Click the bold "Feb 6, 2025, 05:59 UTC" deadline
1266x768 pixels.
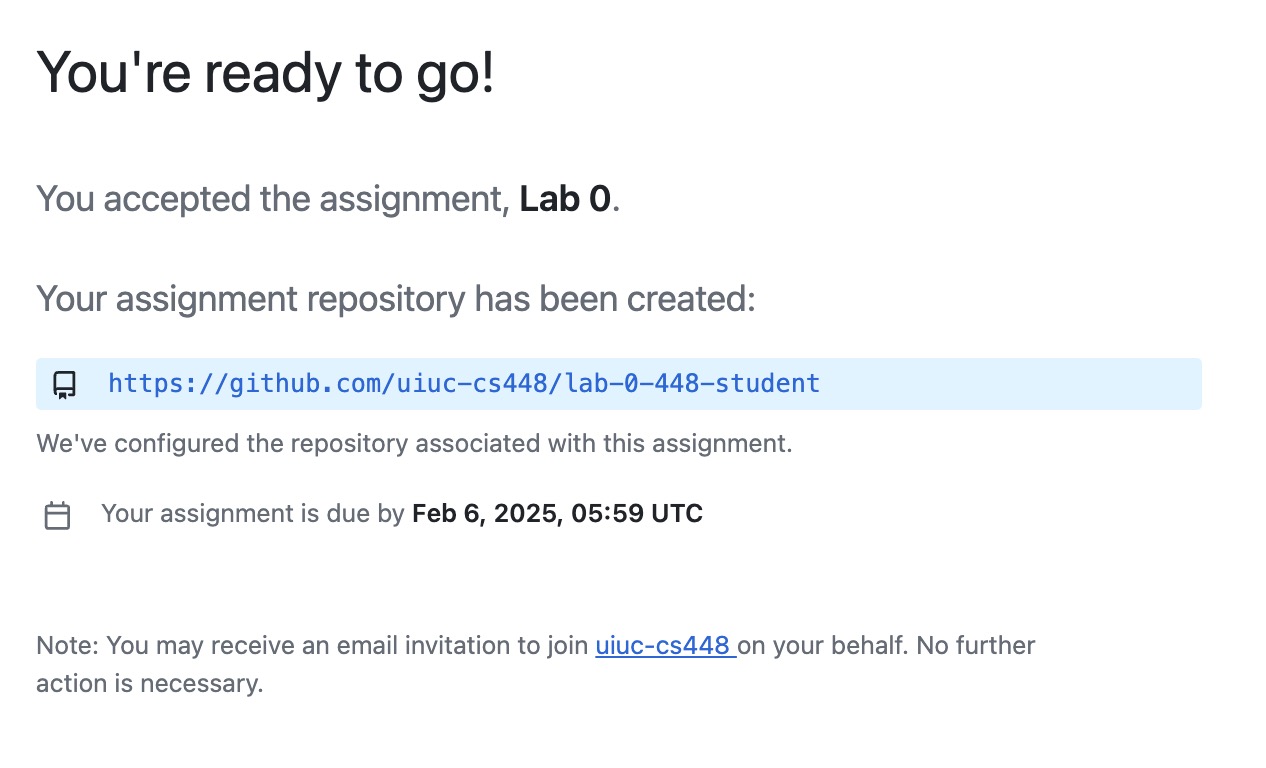pyautogui.click(x=558, y=514)
